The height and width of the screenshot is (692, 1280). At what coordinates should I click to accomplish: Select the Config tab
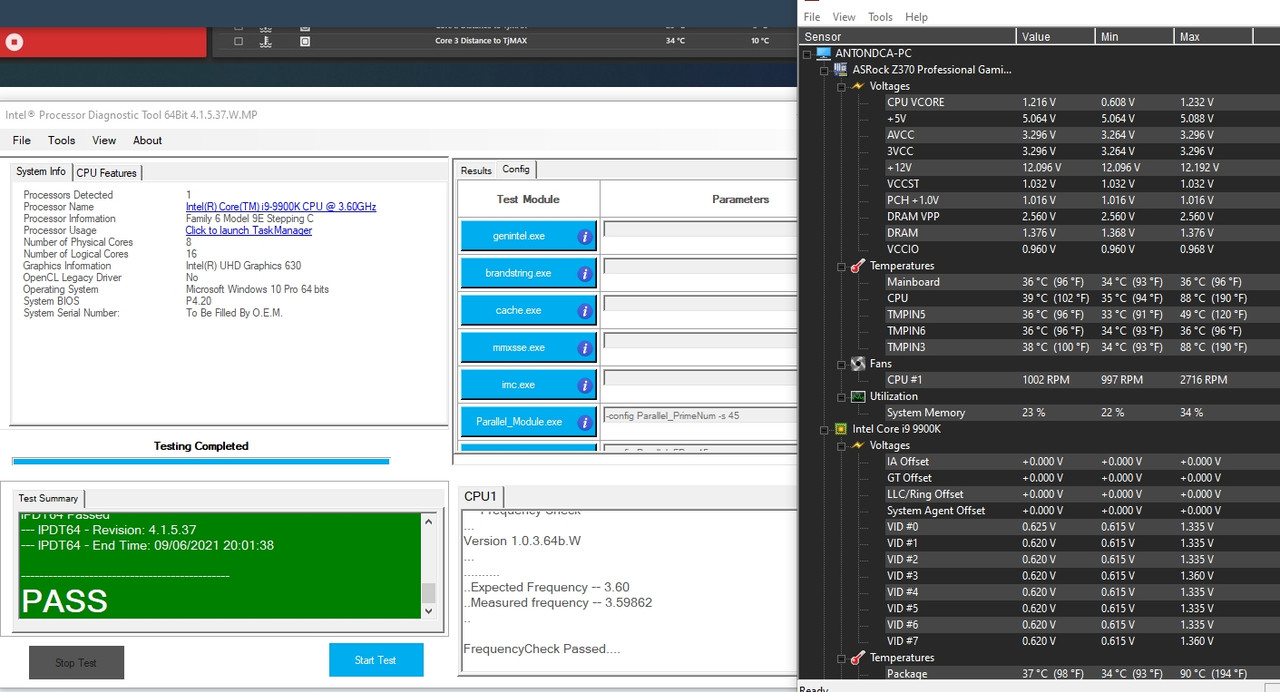516,169
